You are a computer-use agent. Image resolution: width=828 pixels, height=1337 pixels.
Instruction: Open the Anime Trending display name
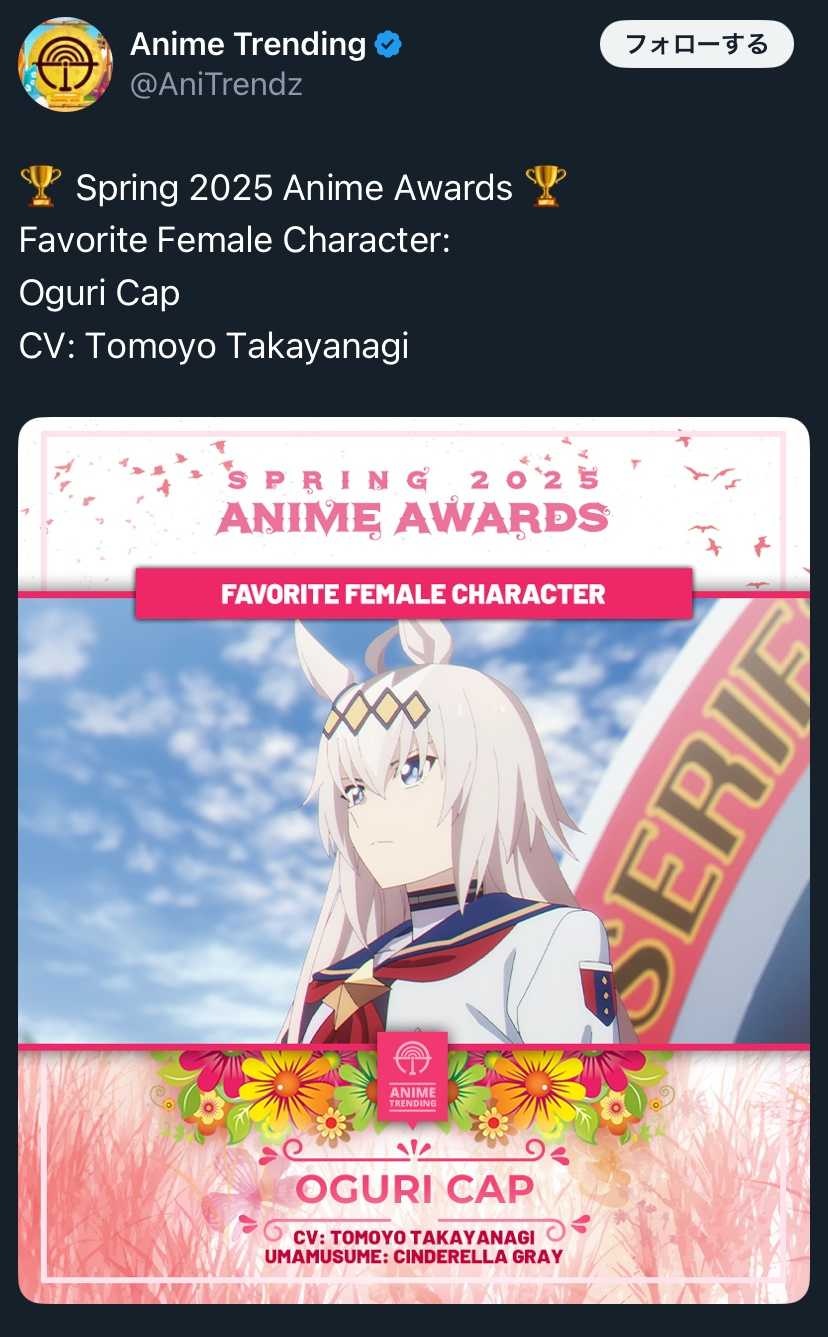(248, 45)
